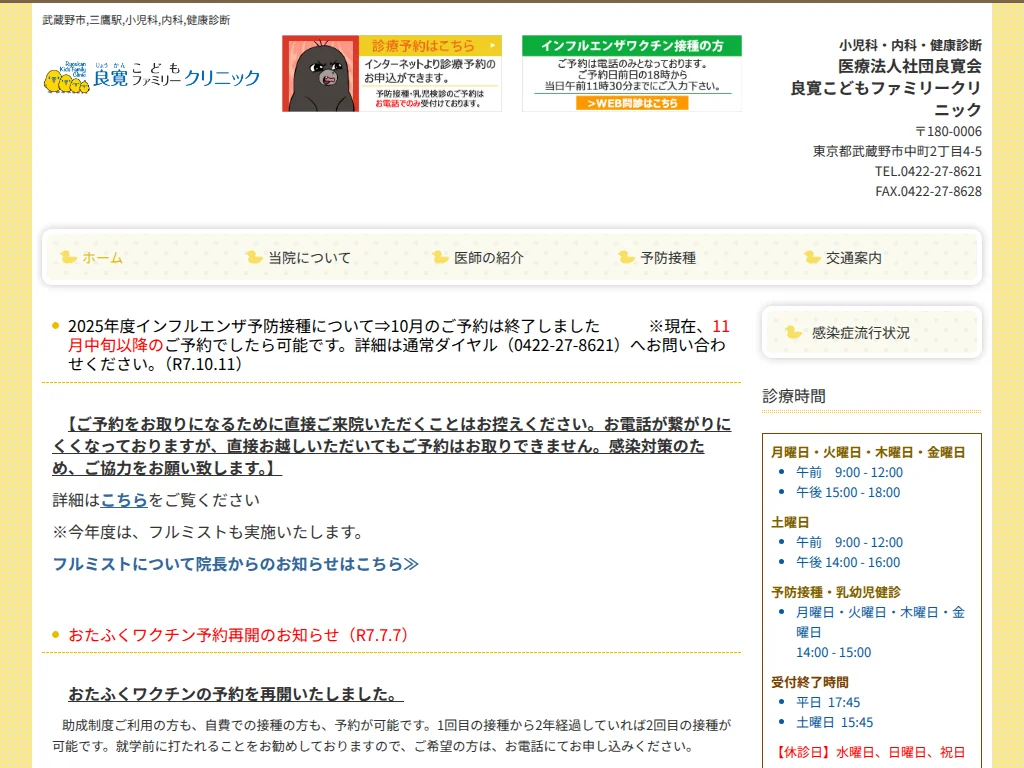Image resolution: width=1024 pixels, height=768 pixels.
Task: Click the 土曜日 hours heading
Action: (x=790, y=522)
